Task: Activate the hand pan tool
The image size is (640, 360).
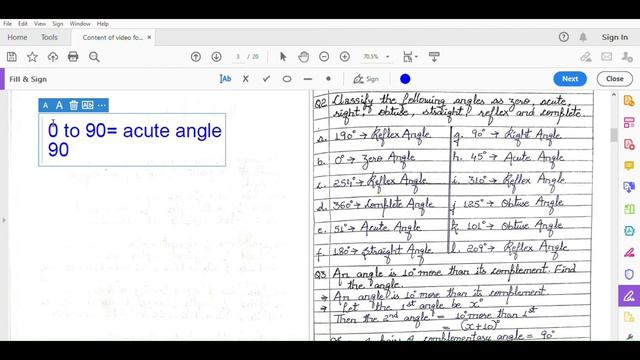Action: 303,57
